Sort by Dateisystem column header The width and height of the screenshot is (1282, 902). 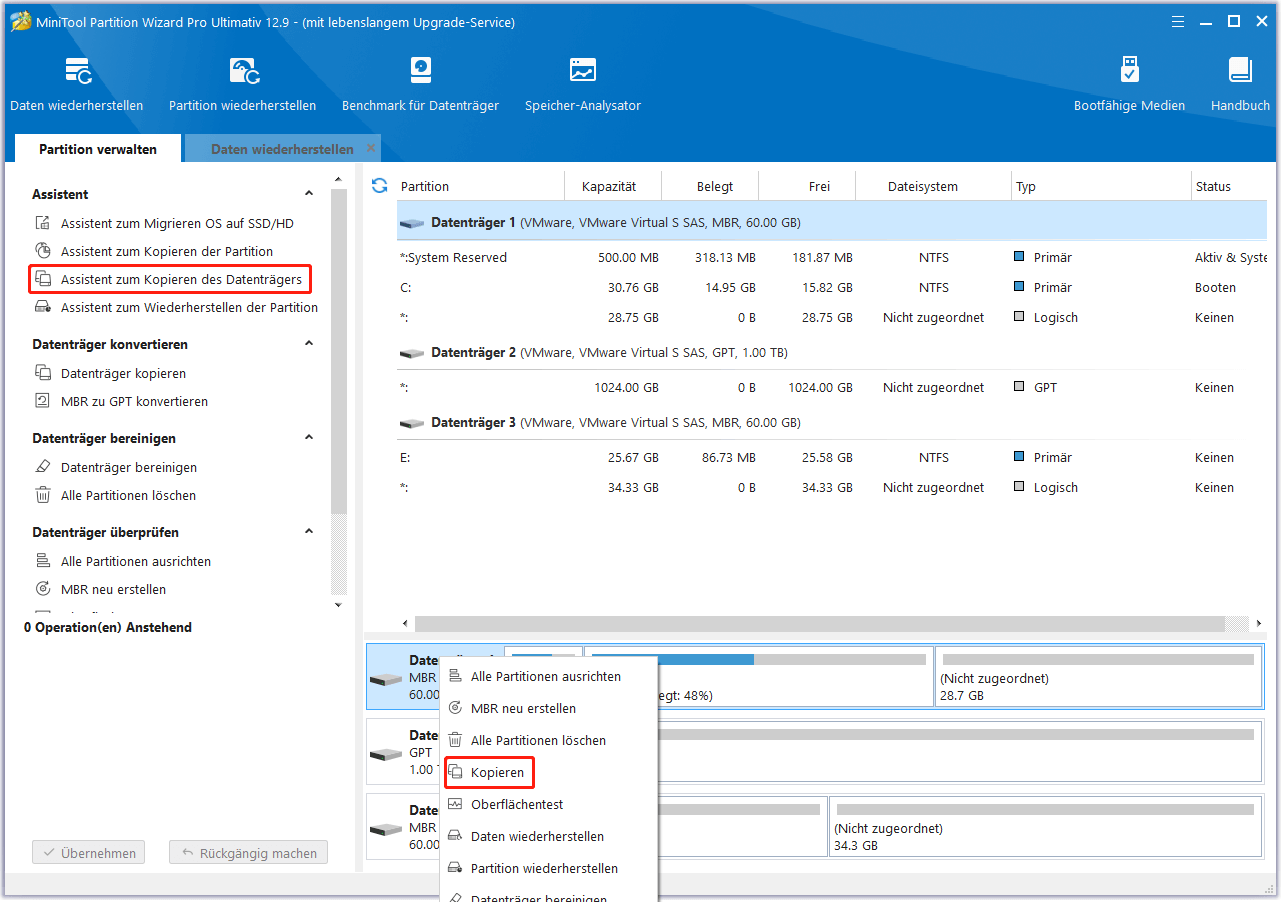tap(933, 186)
